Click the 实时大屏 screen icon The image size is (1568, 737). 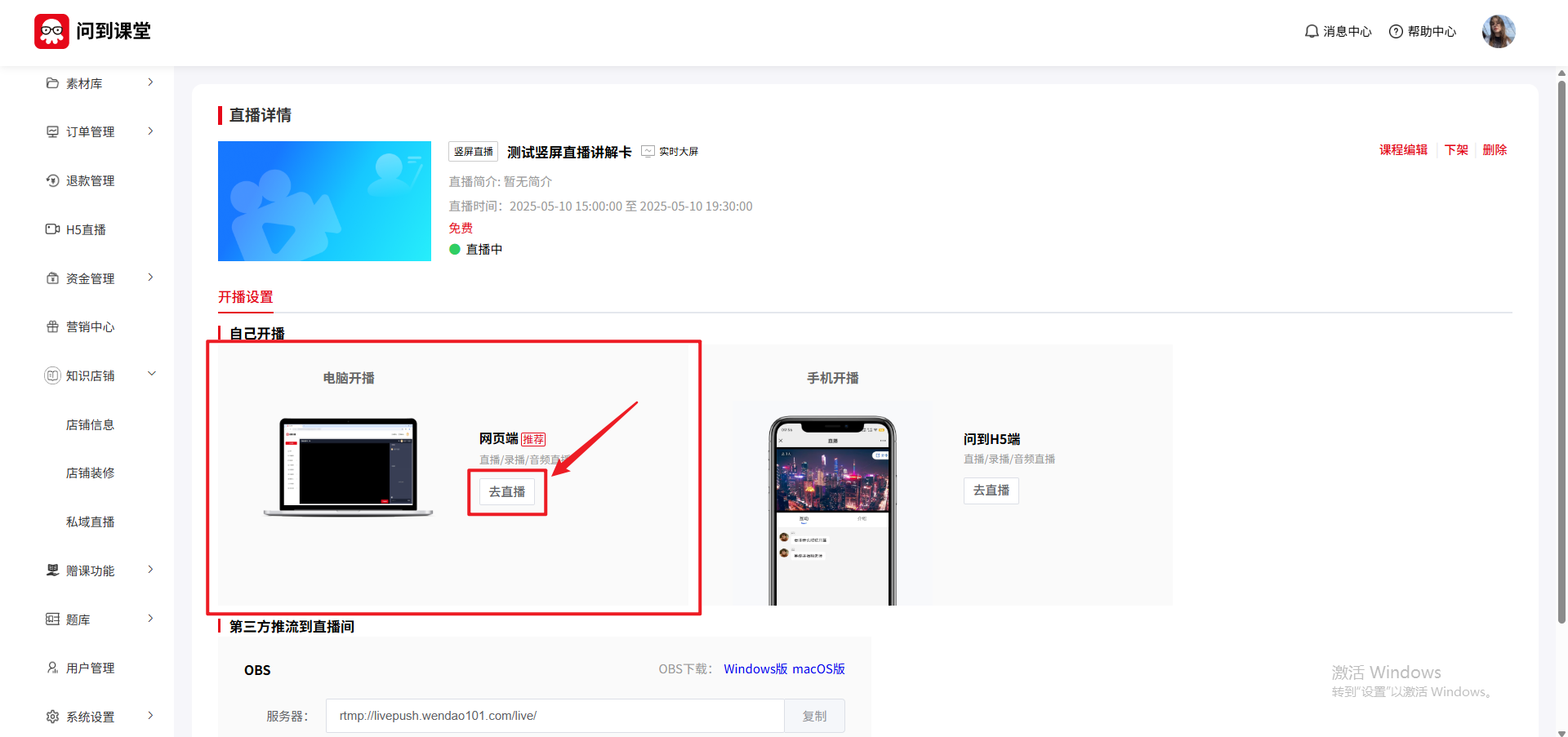[x=648, y=151]
